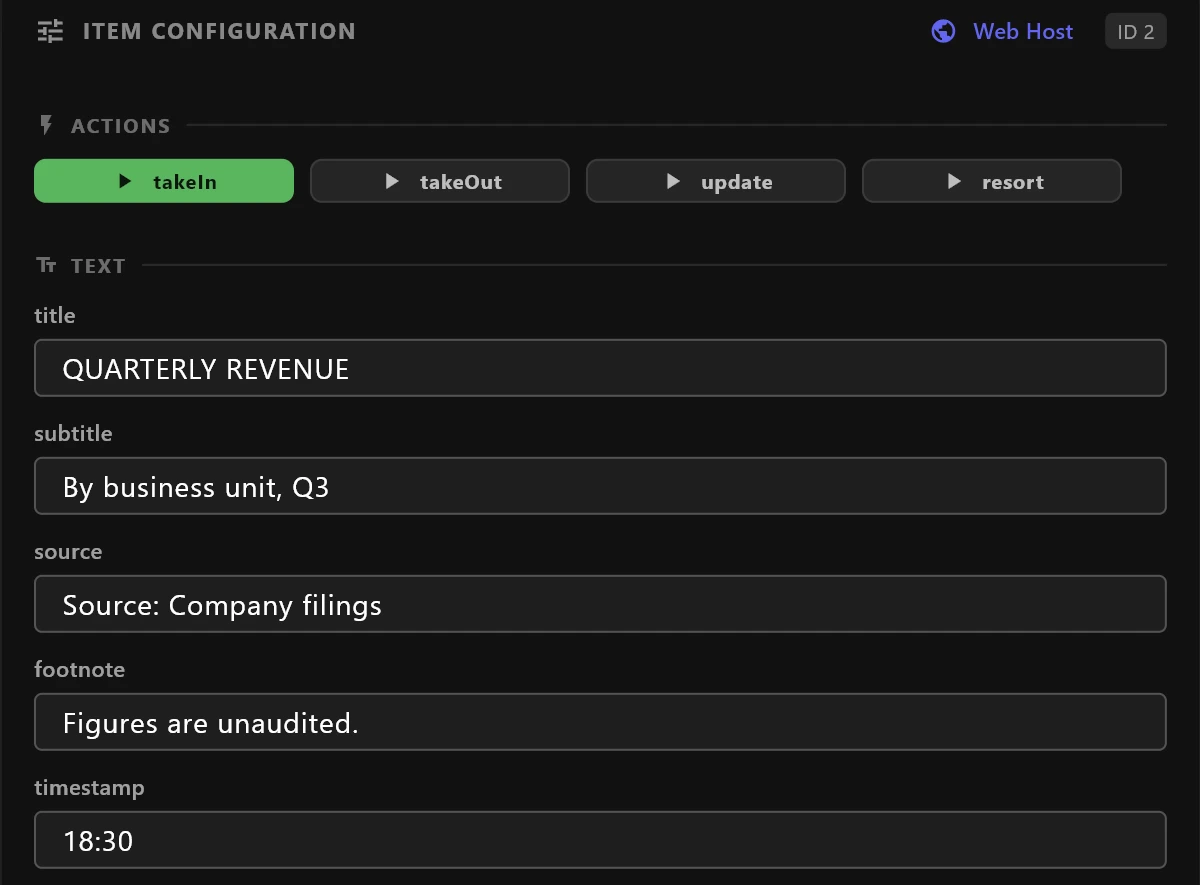Run the update action
Viewport: 1200px width, 885px height.
716,181
